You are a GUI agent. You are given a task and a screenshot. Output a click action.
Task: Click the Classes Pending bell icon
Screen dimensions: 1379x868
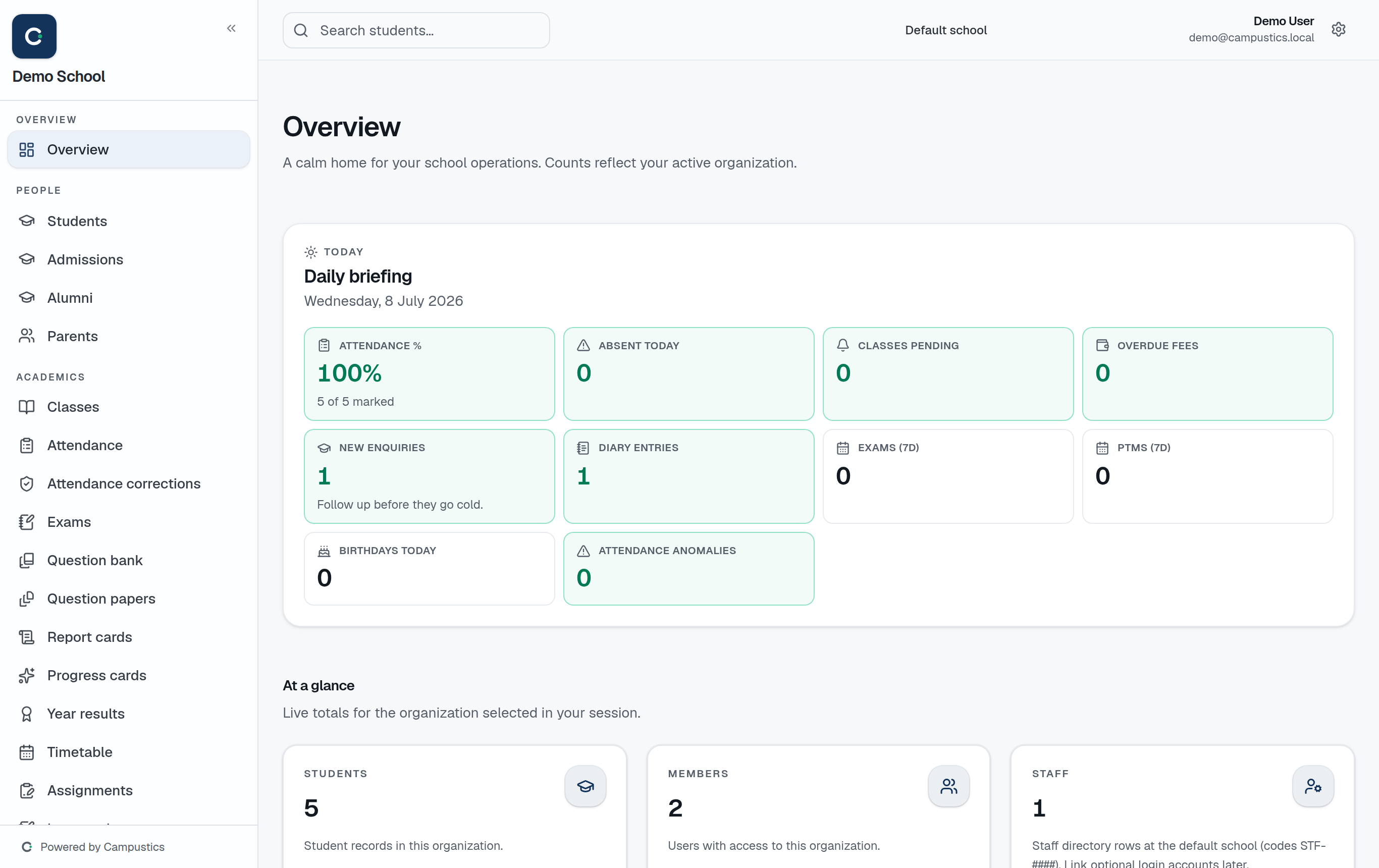(842, 345)
